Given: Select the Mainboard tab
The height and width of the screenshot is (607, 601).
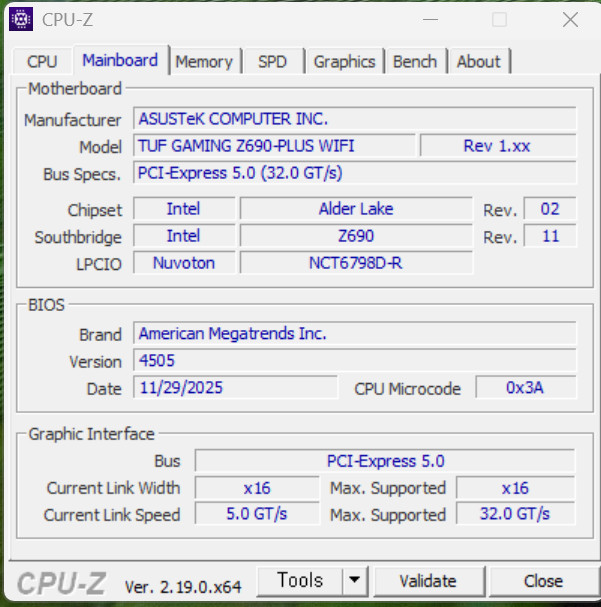Looking at the screenshot, I should [120, 60].
